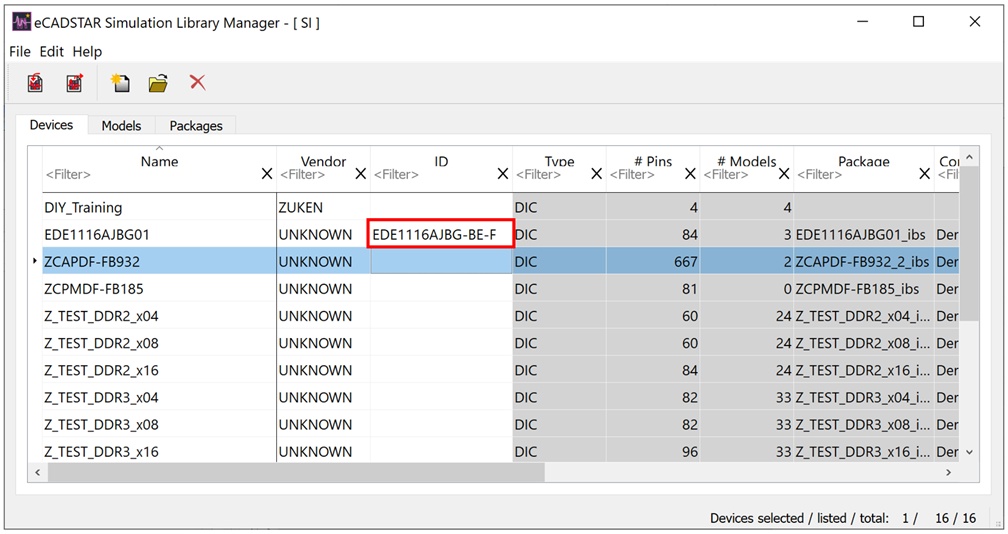Viewport: 1008px width, 534px height.
Task: Clear the Type column filter
Action: tap(597, 174)
